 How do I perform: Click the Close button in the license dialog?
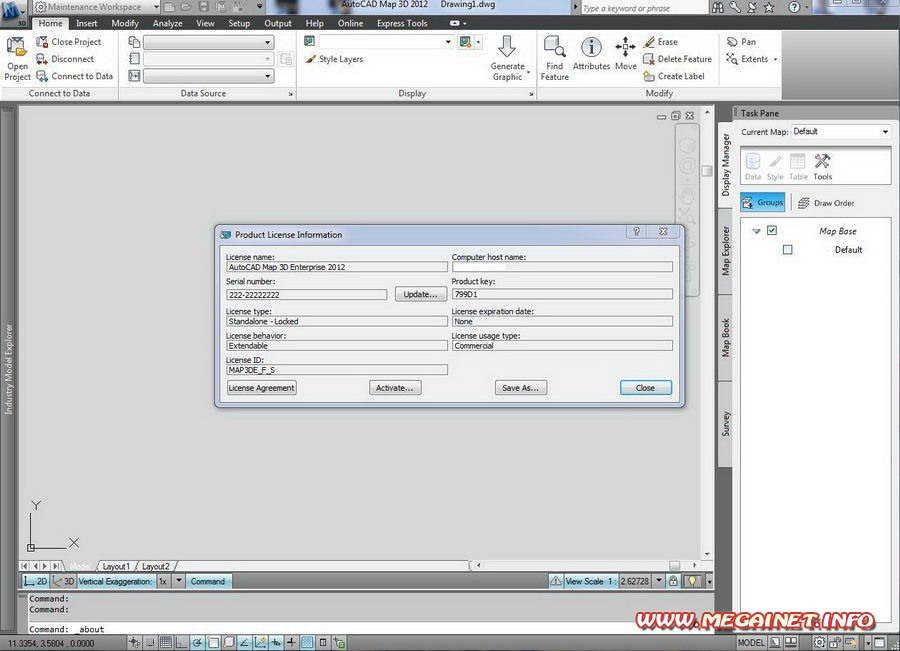tap(645, 388)
